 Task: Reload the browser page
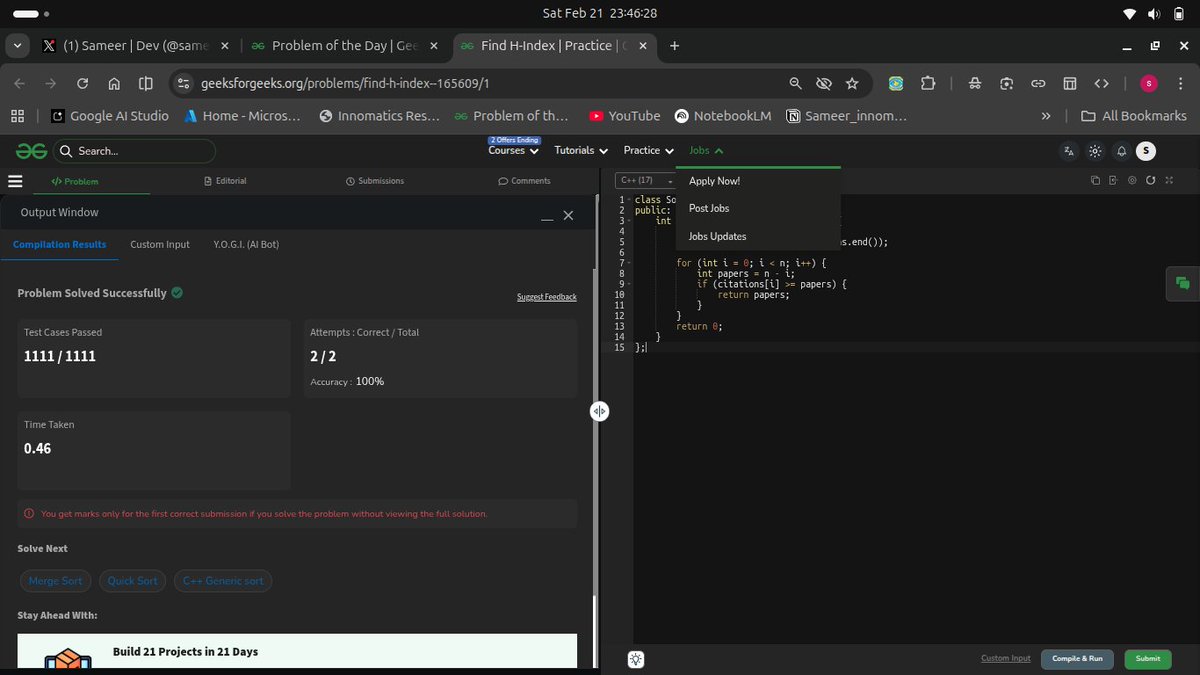click(83, 84)
